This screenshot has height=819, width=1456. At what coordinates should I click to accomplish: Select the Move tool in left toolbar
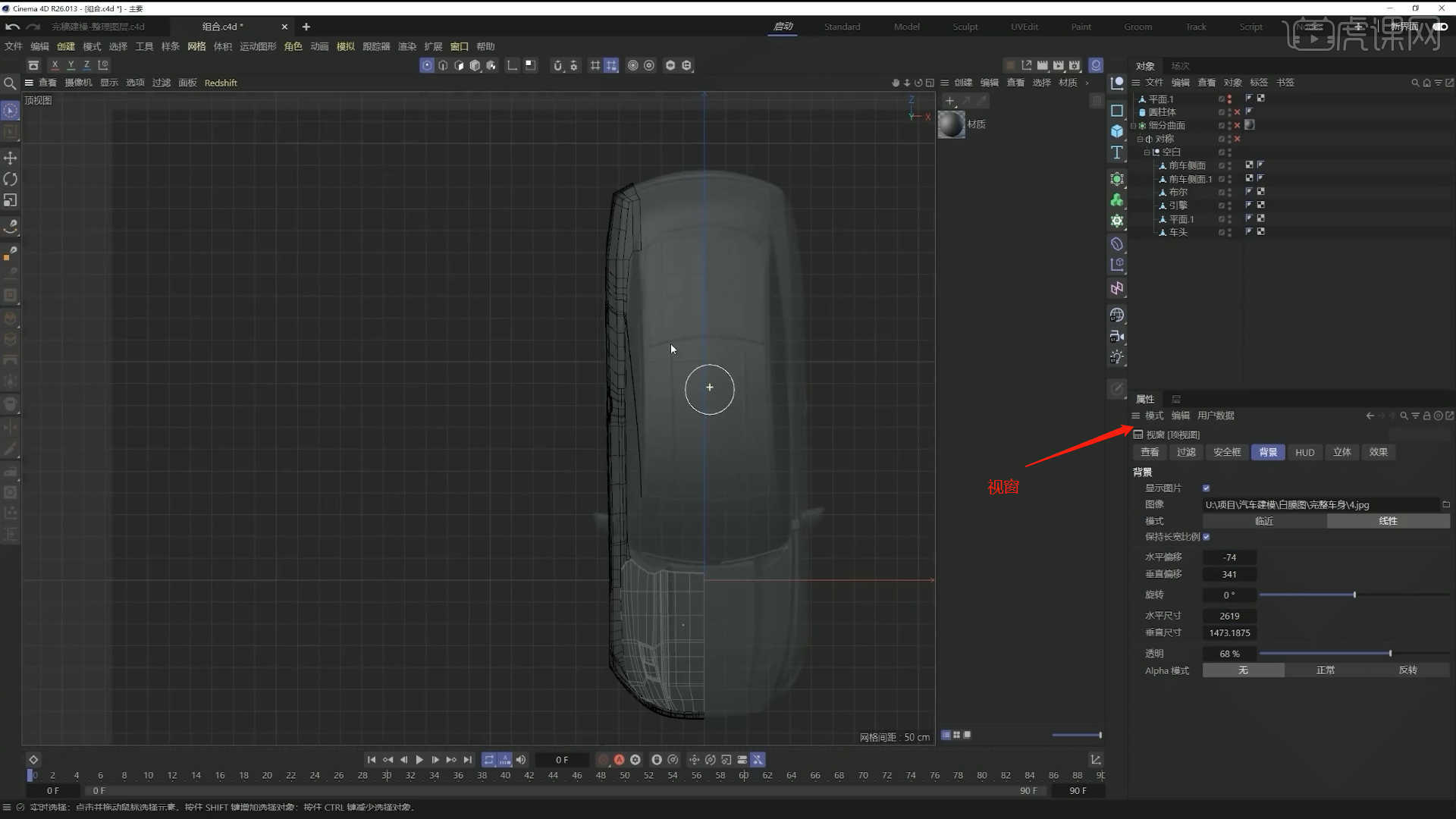click(x=11, y=158)
